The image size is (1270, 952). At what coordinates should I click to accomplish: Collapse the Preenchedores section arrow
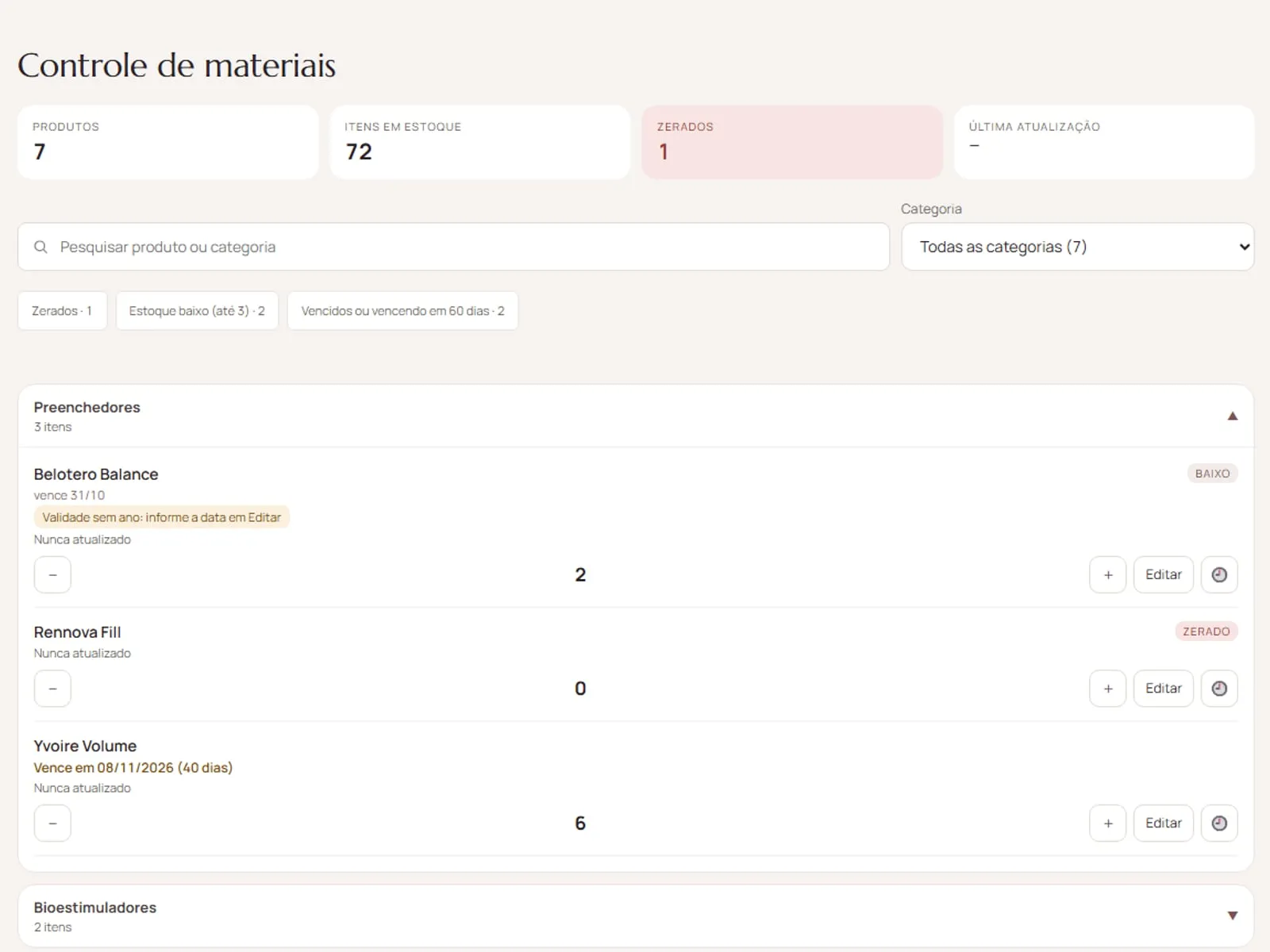(1233, 416)
